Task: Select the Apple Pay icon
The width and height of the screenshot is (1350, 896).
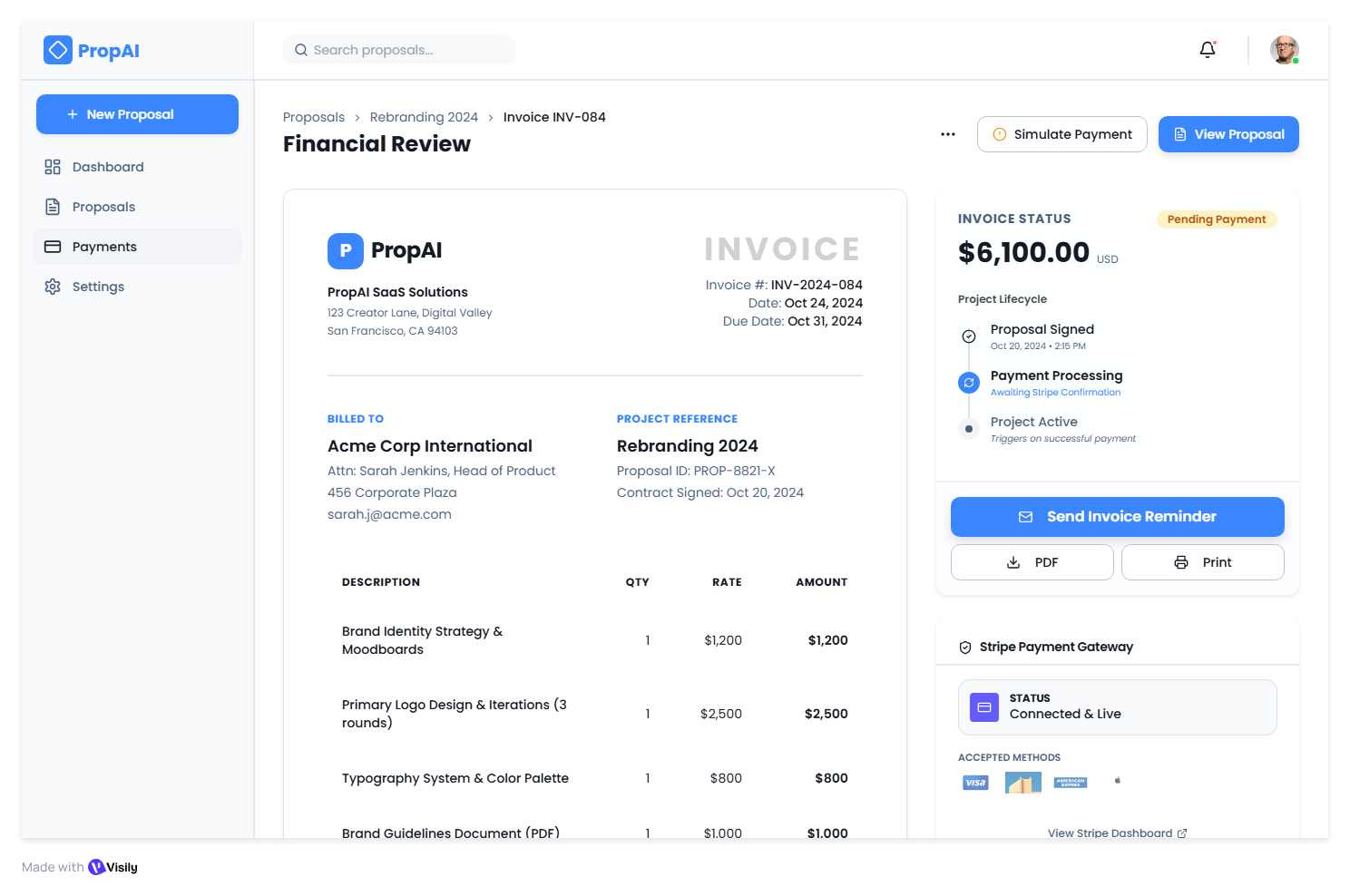Action: 1117,782
